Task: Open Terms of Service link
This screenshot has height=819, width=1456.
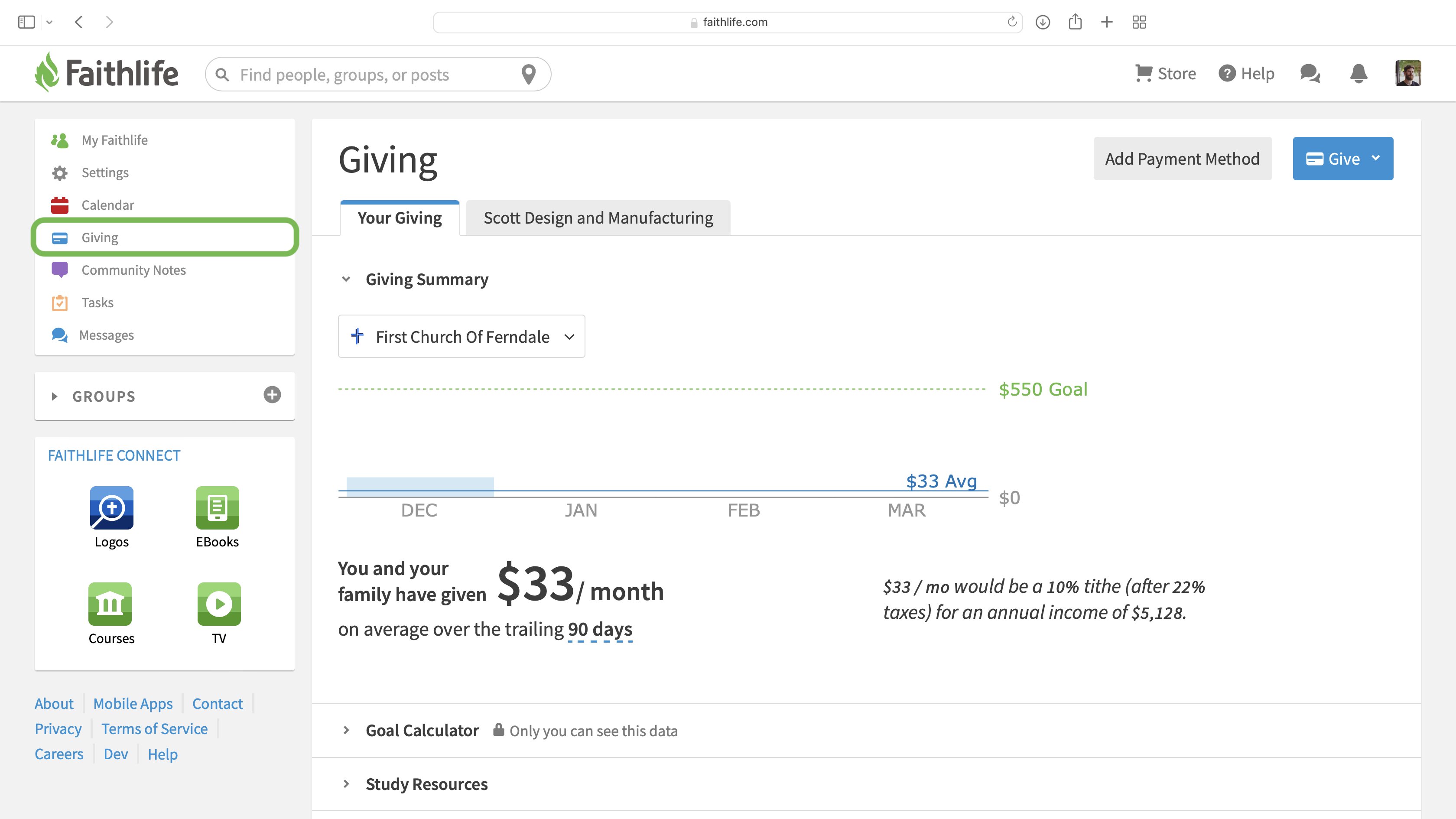Action: (x=154, y=729)
